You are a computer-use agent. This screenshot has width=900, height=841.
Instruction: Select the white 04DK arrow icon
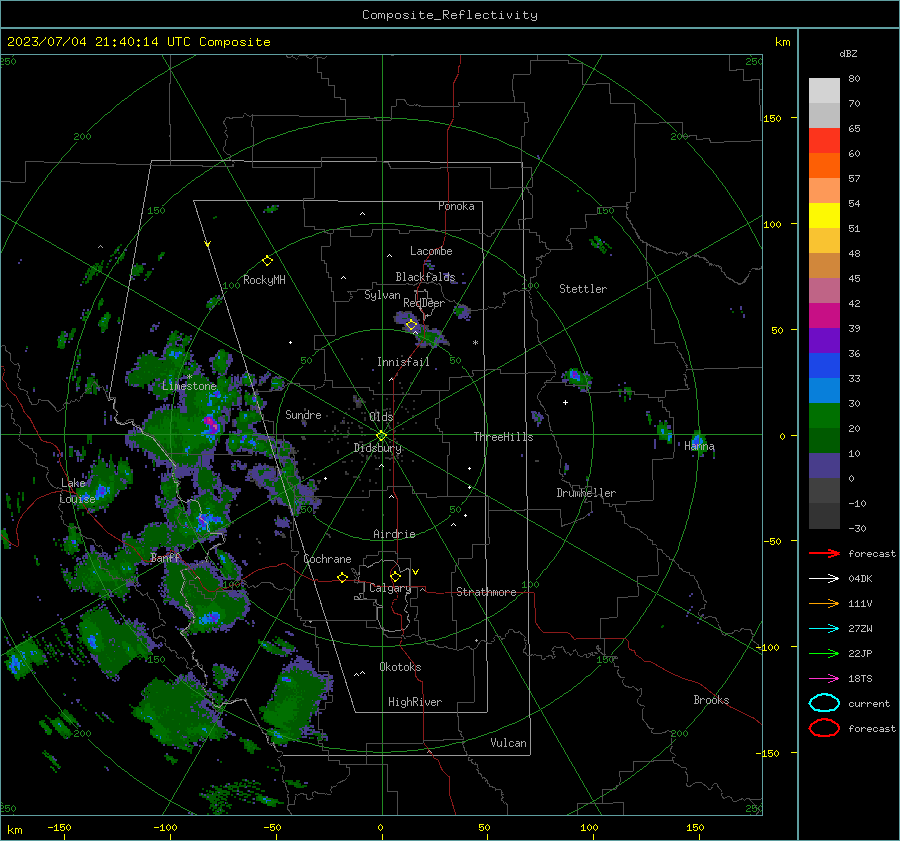(x=824, y=579)
